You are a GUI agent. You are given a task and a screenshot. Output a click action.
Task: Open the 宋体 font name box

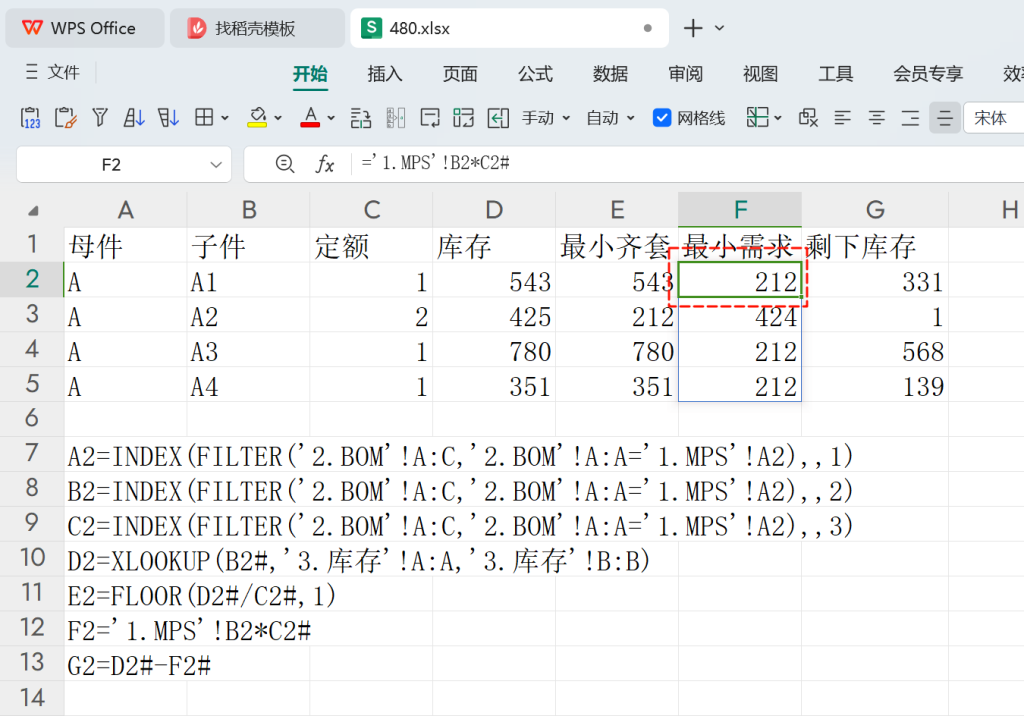[994, 118]
